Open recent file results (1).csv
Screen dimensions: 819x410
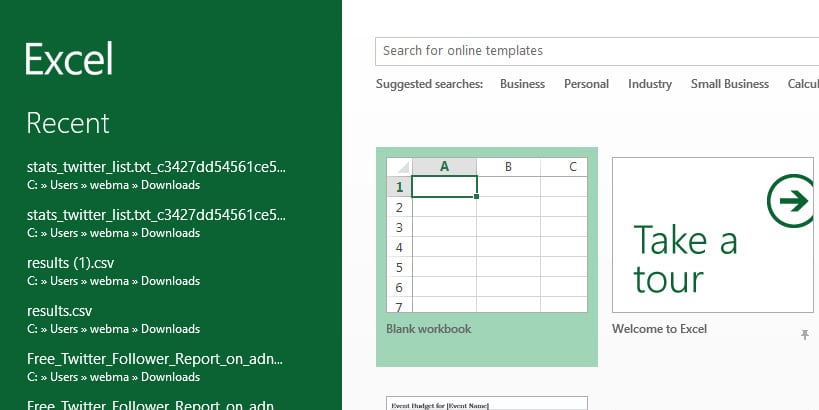(113, 272)
